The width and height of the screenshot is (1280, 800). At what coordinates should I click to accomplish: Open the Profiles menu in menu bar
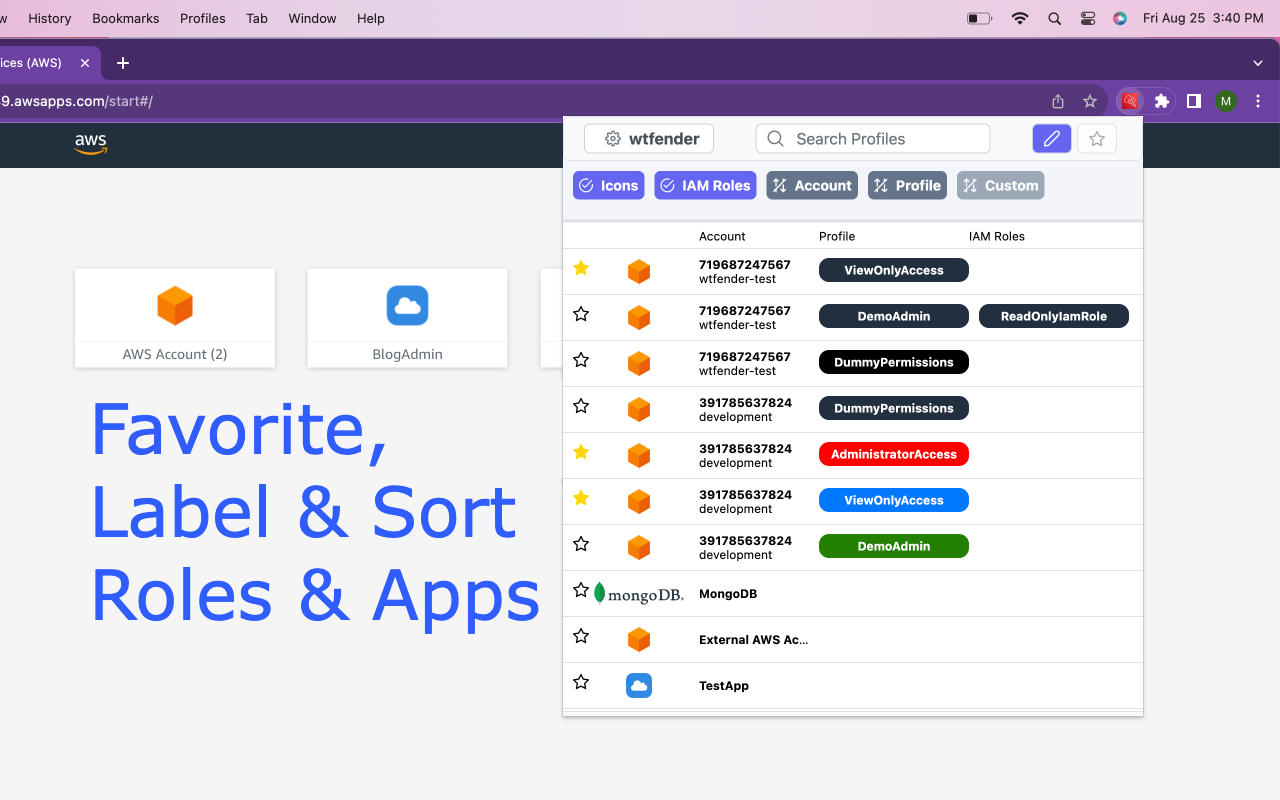click(202, 18)
